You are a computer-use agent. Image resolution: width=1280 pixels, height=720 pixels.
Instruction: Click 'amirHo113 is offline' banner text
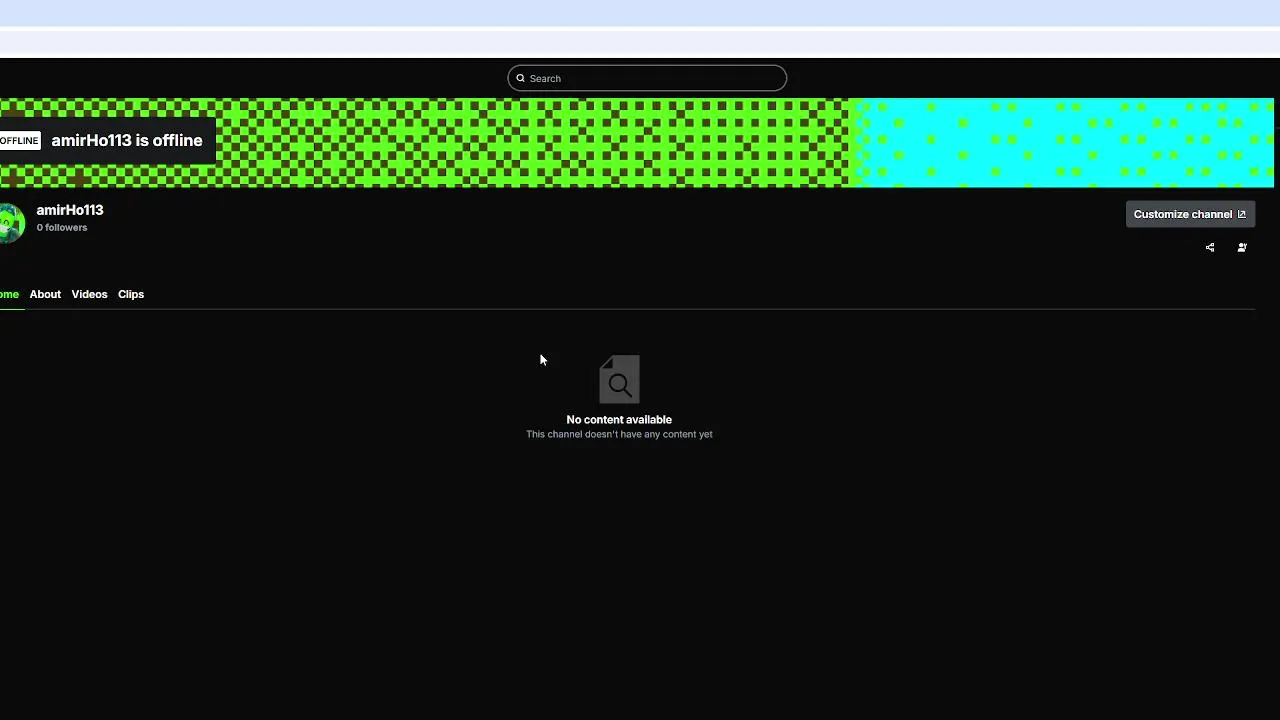[x=127, y=141]
